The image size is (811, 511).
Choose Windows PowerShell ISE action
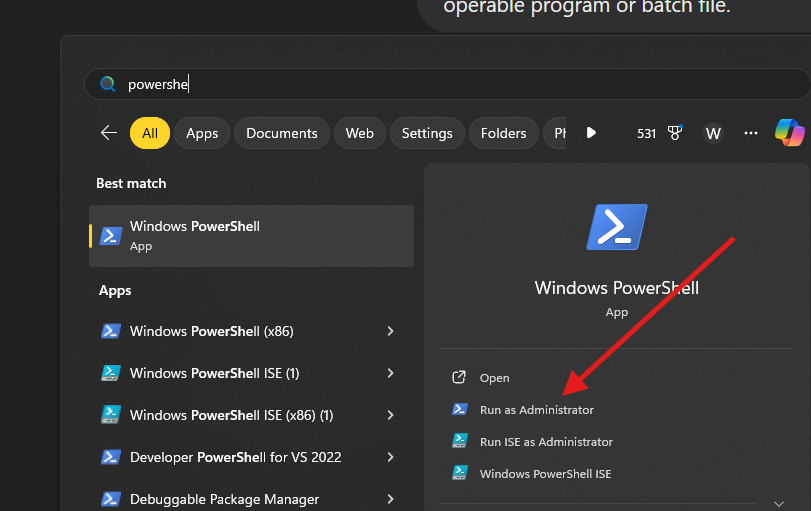coord(546,474)
